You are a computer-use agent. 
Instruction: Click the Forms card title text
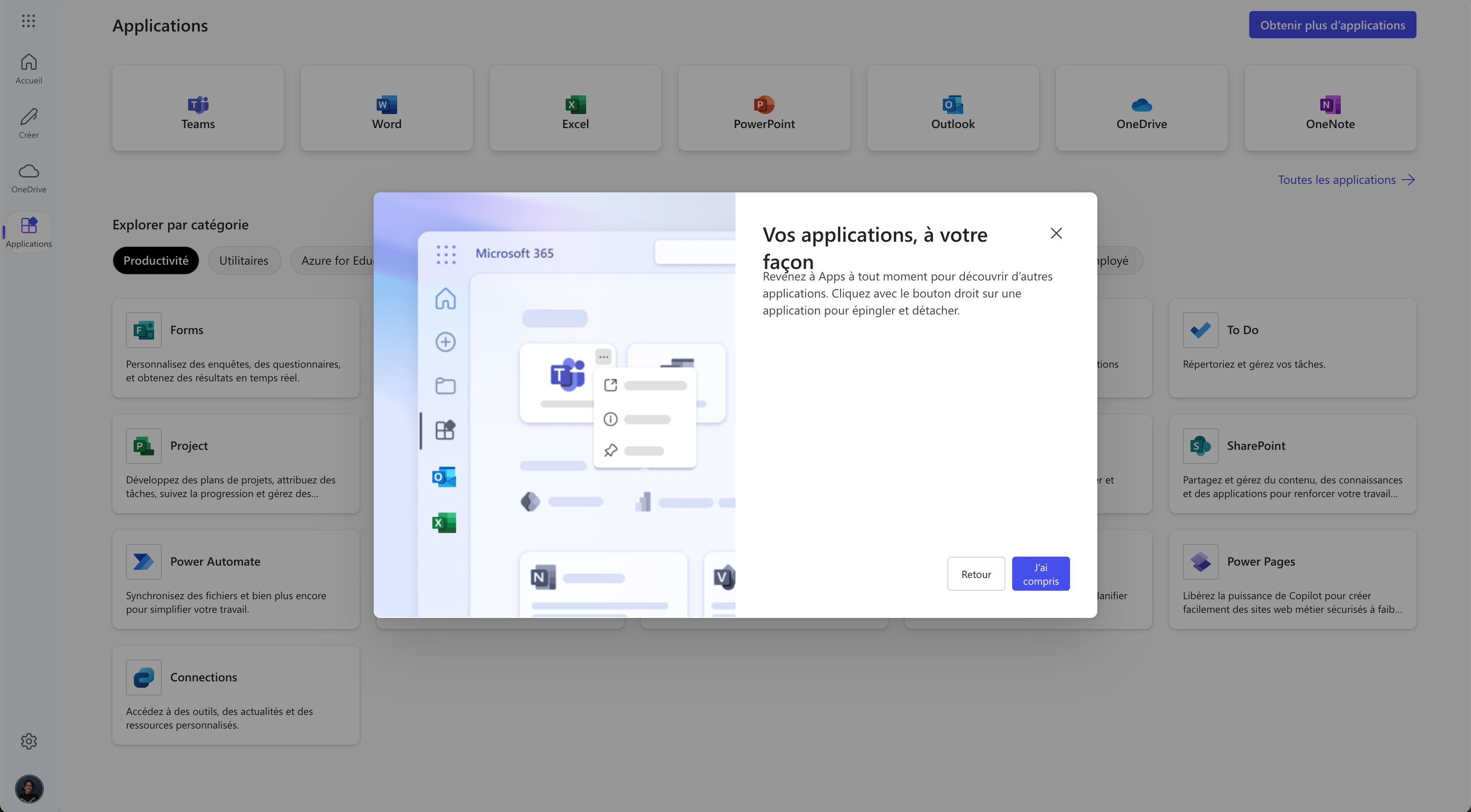187,330
